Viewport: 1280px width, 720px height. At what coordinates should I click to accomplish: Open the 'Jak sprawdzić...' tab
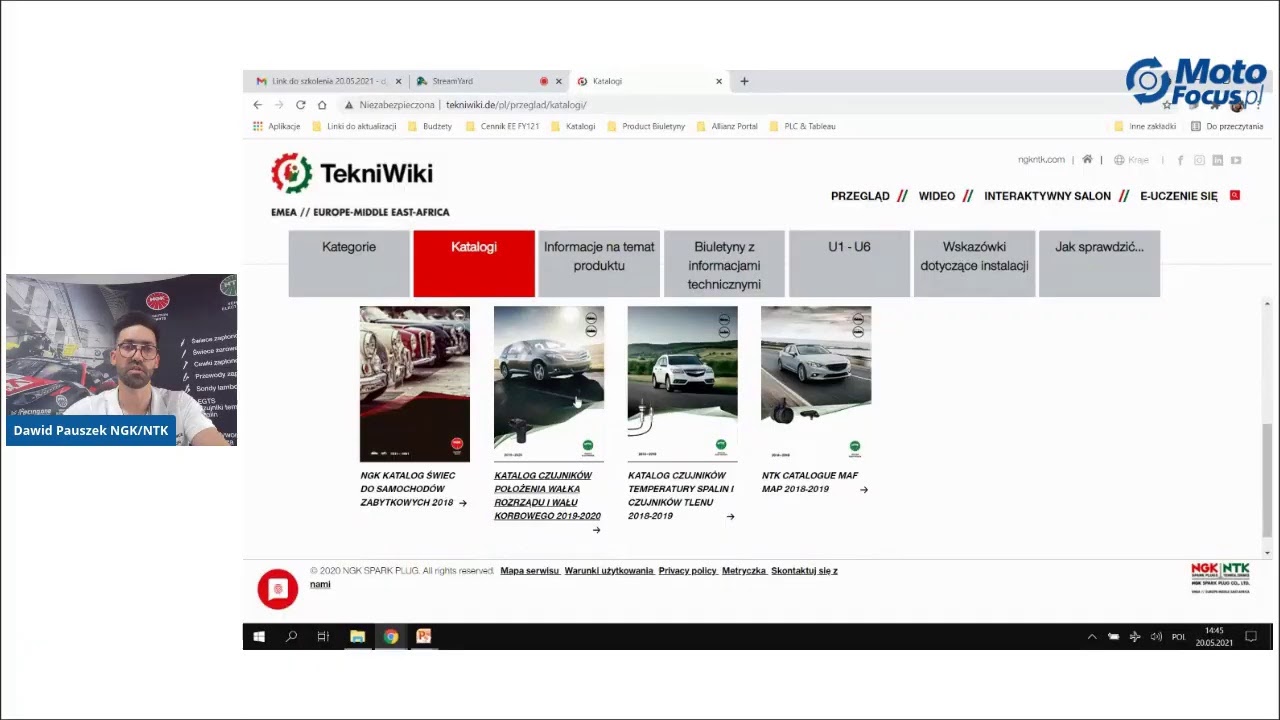click(x=1099, y=264)
